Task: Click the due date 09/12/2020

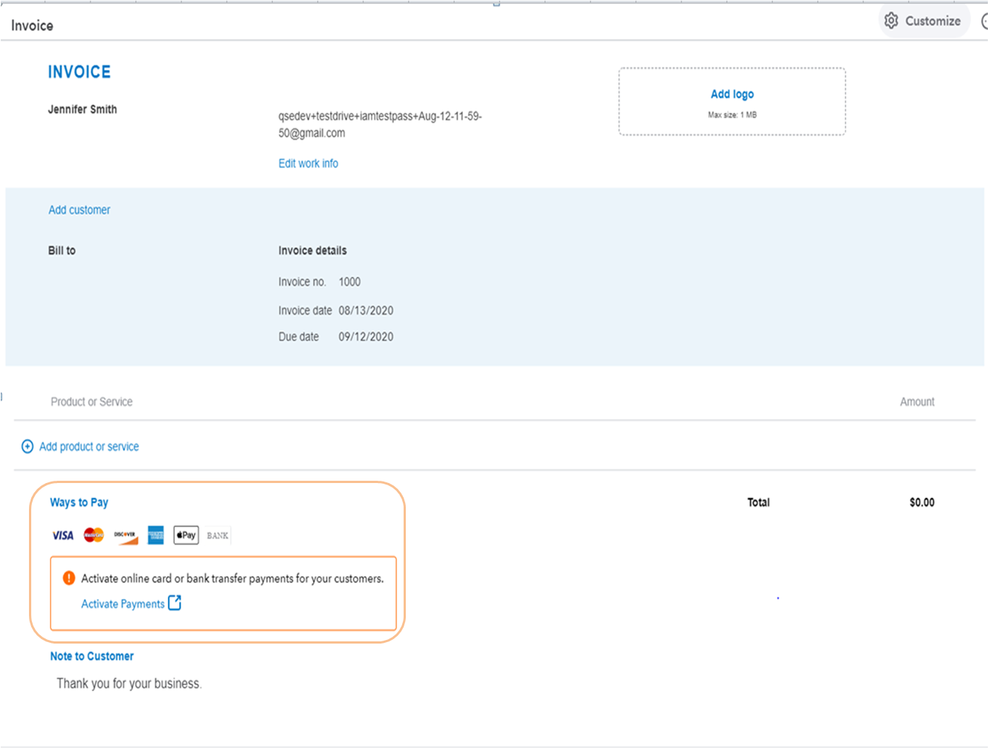Action: click(x=366, y=337)
